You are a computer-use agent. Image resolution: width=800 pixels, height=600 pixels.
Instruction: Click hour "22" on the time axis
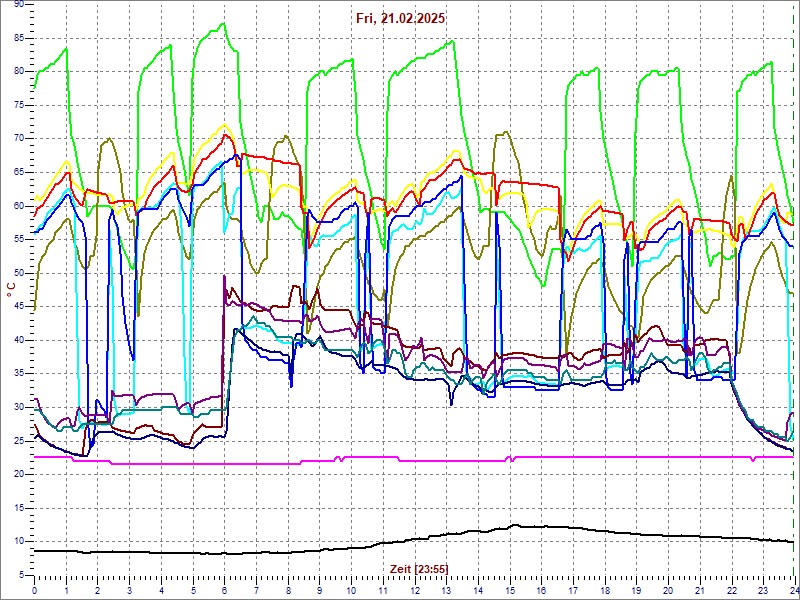pos(730,590)
